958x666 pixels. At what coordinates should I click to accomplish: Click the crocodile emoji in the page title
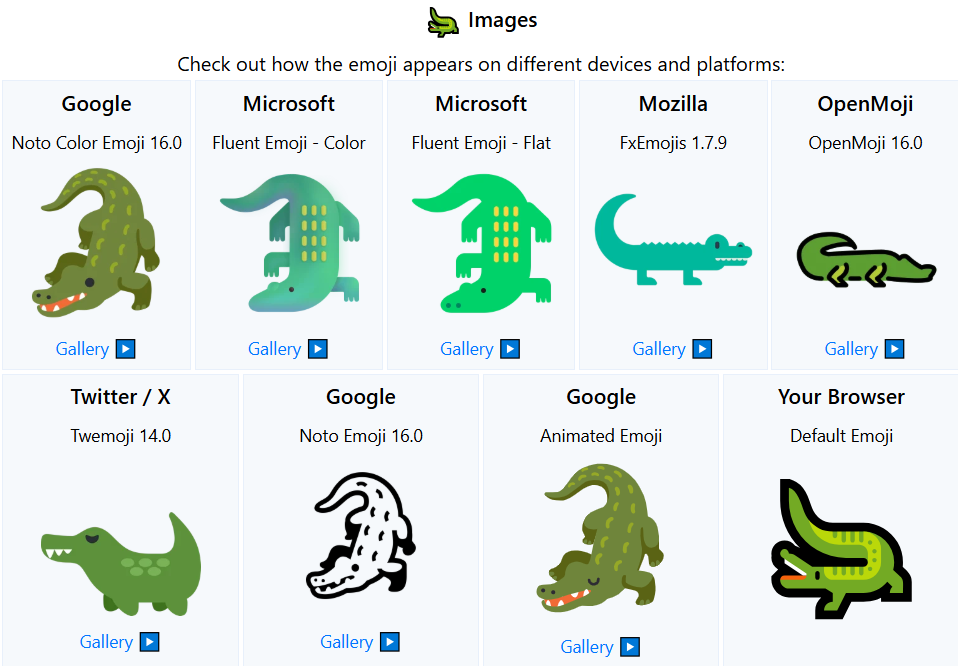444,19
